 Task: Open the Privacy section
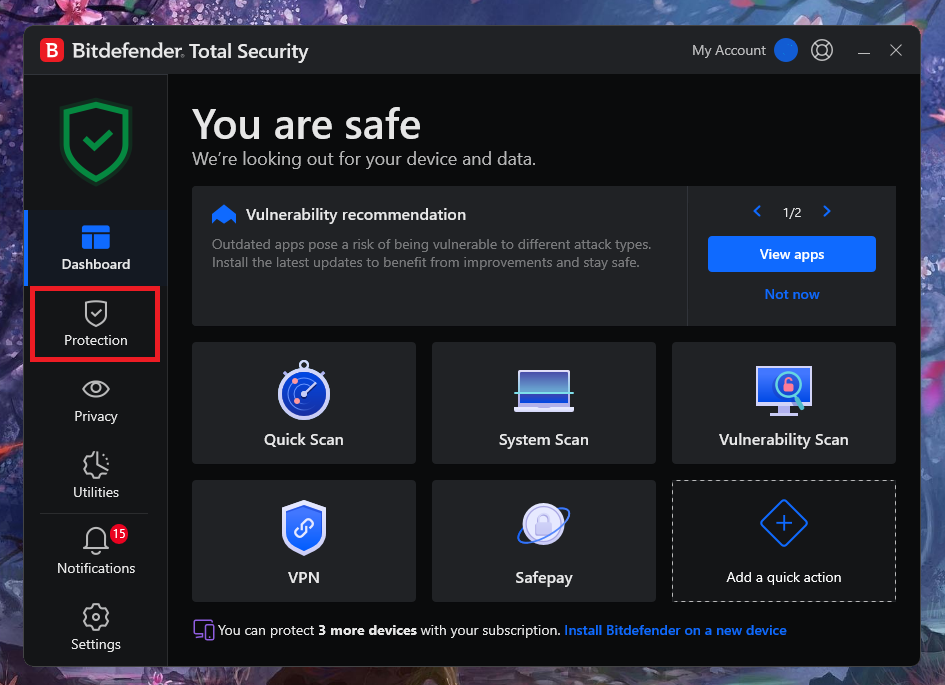(96, 401)
